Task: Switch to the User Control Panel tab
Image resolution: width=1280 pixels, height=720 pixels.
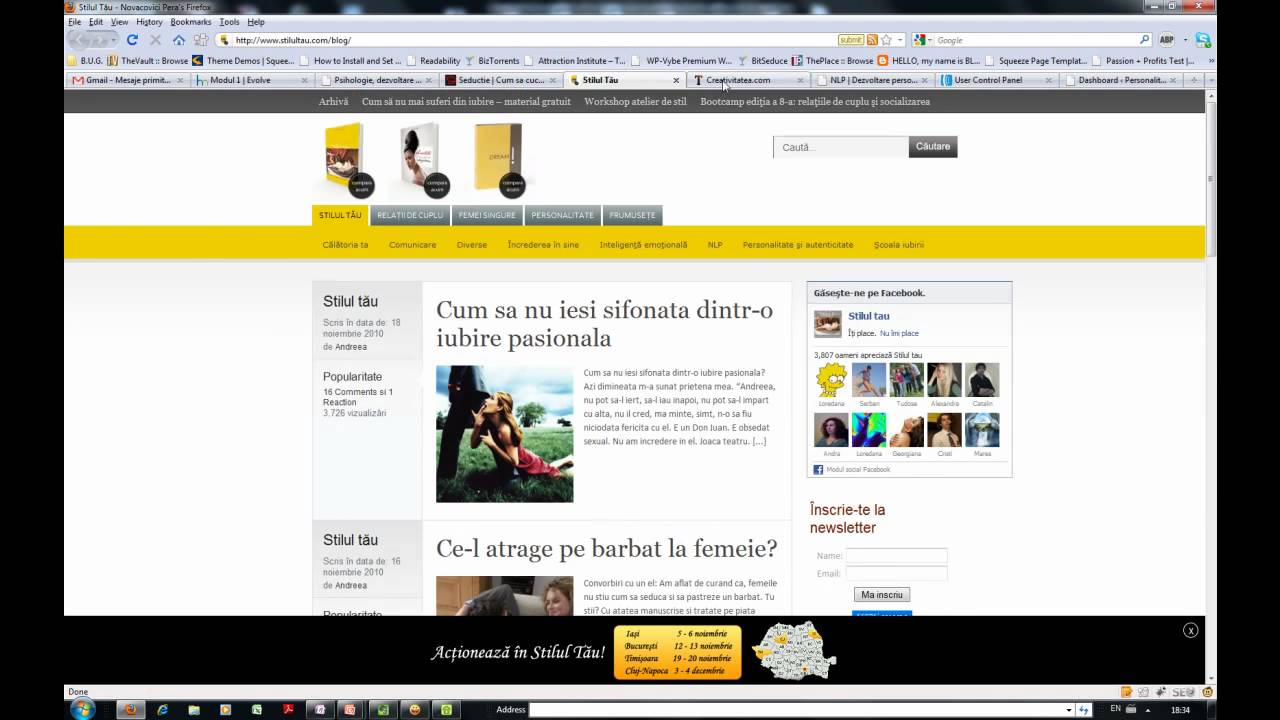Action: pos(995,80)
